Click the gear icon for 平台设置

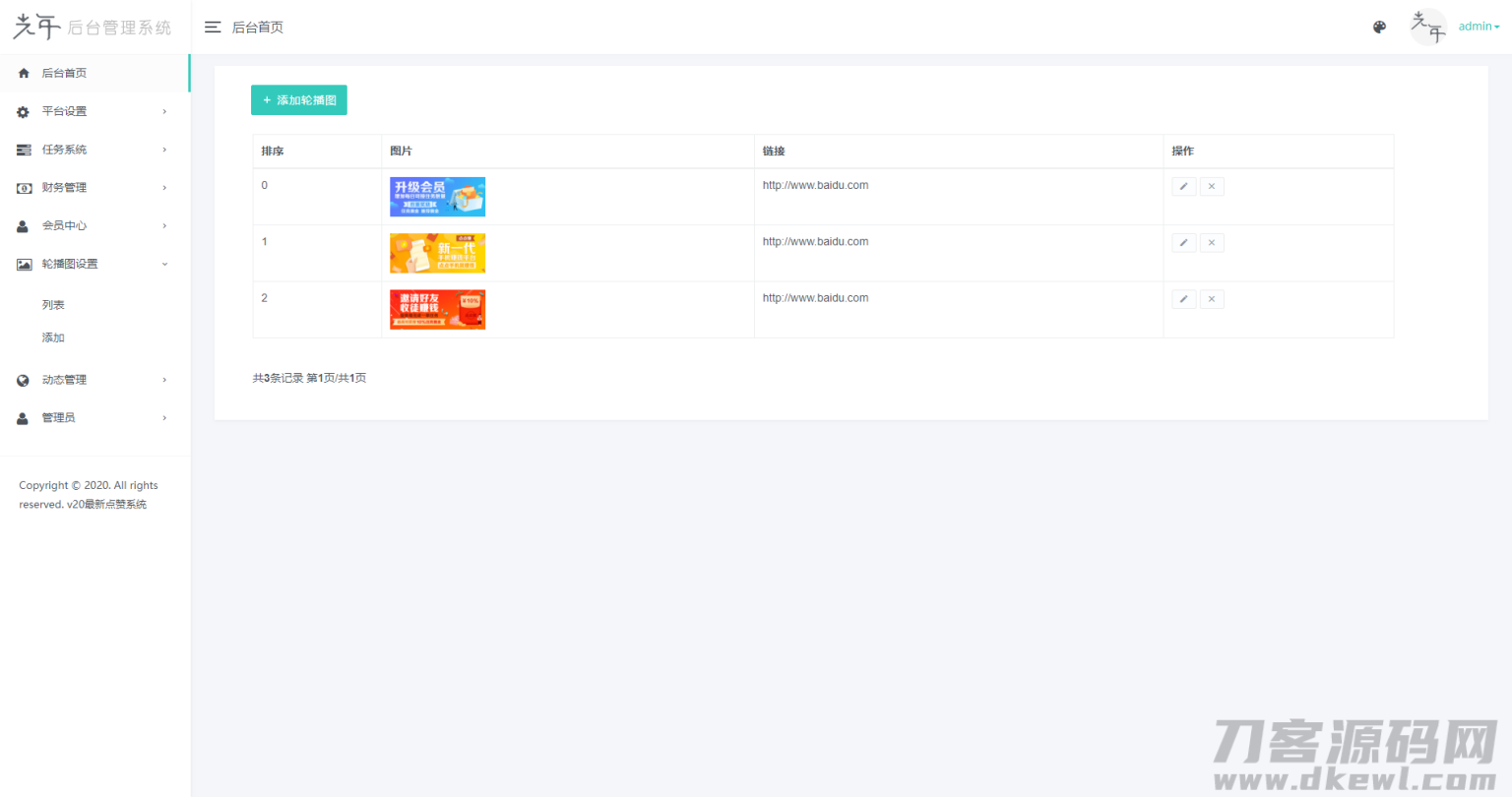(24, 111)
